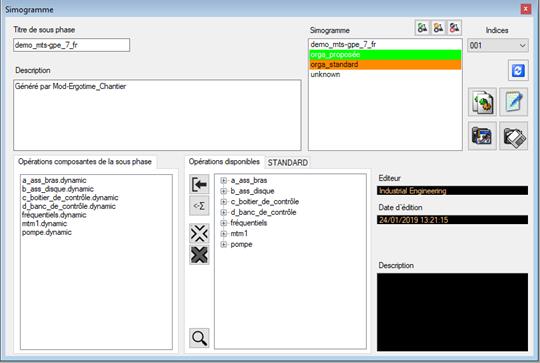Click the red people icon above Simogramme list

point(454,28)
